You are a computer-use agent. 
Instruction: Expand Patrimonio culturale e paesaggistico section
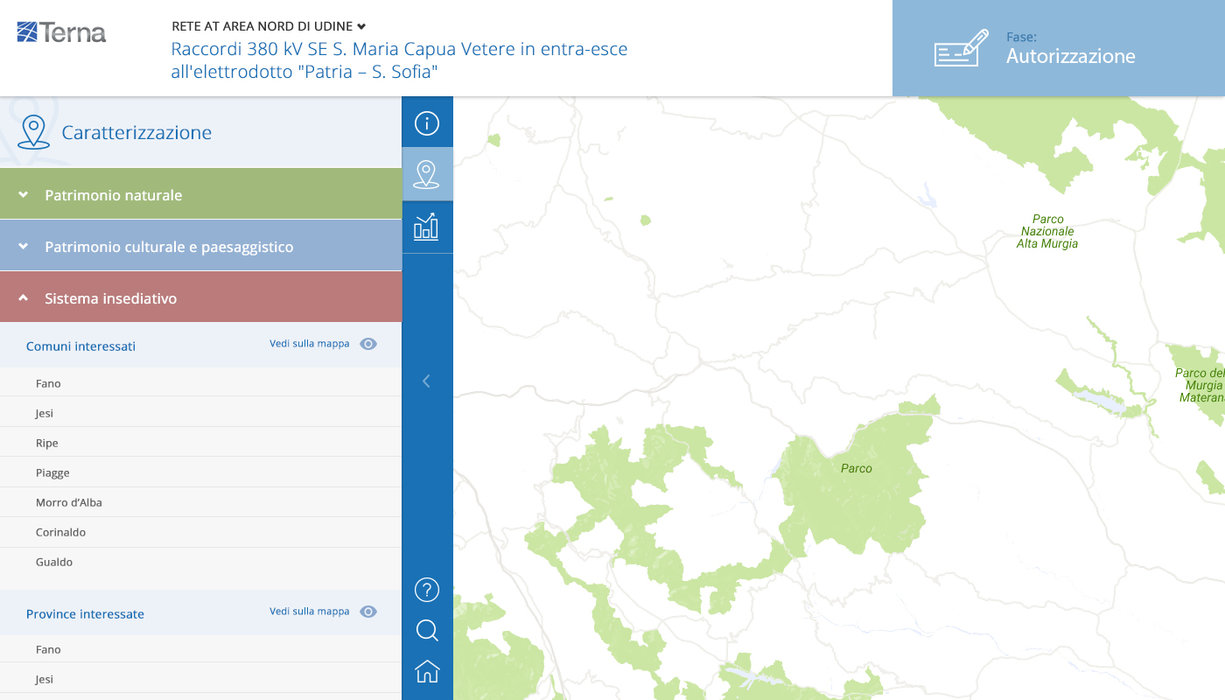[x=200, y=247]
